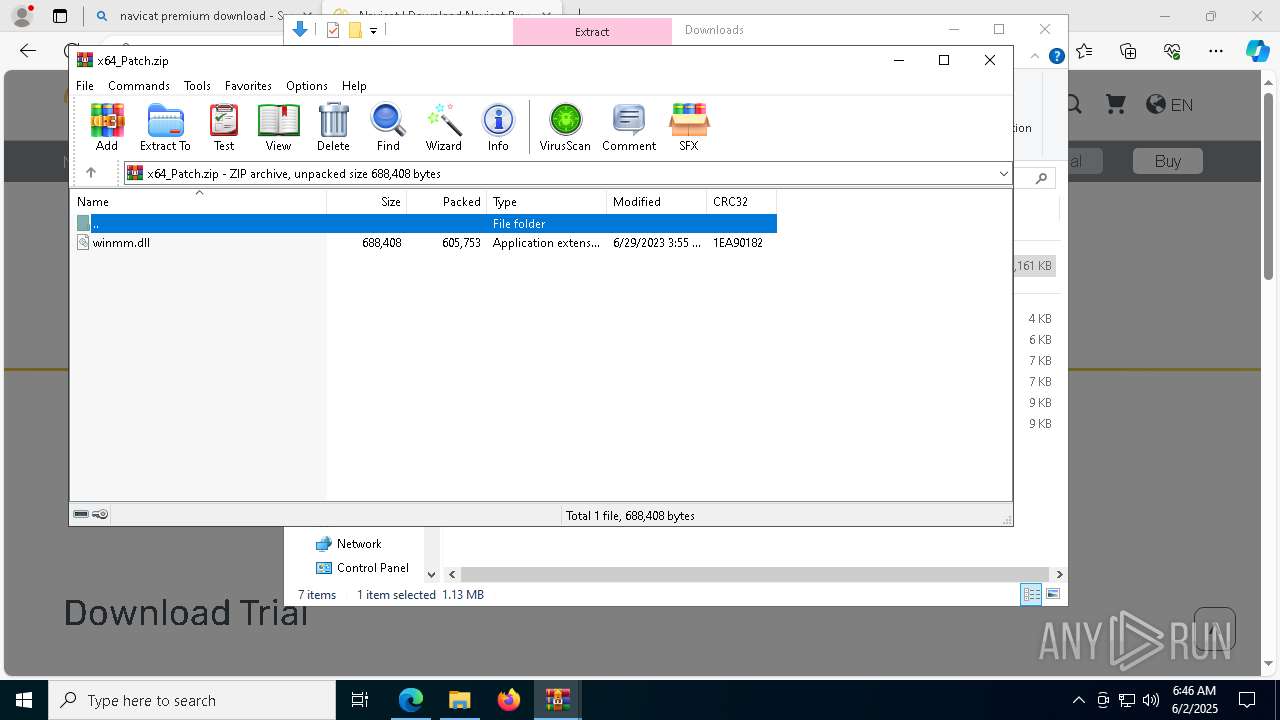Open Explorer quick access toolbar dropdown
Screen dimensions: 1280x720
[x=373, y=31]
